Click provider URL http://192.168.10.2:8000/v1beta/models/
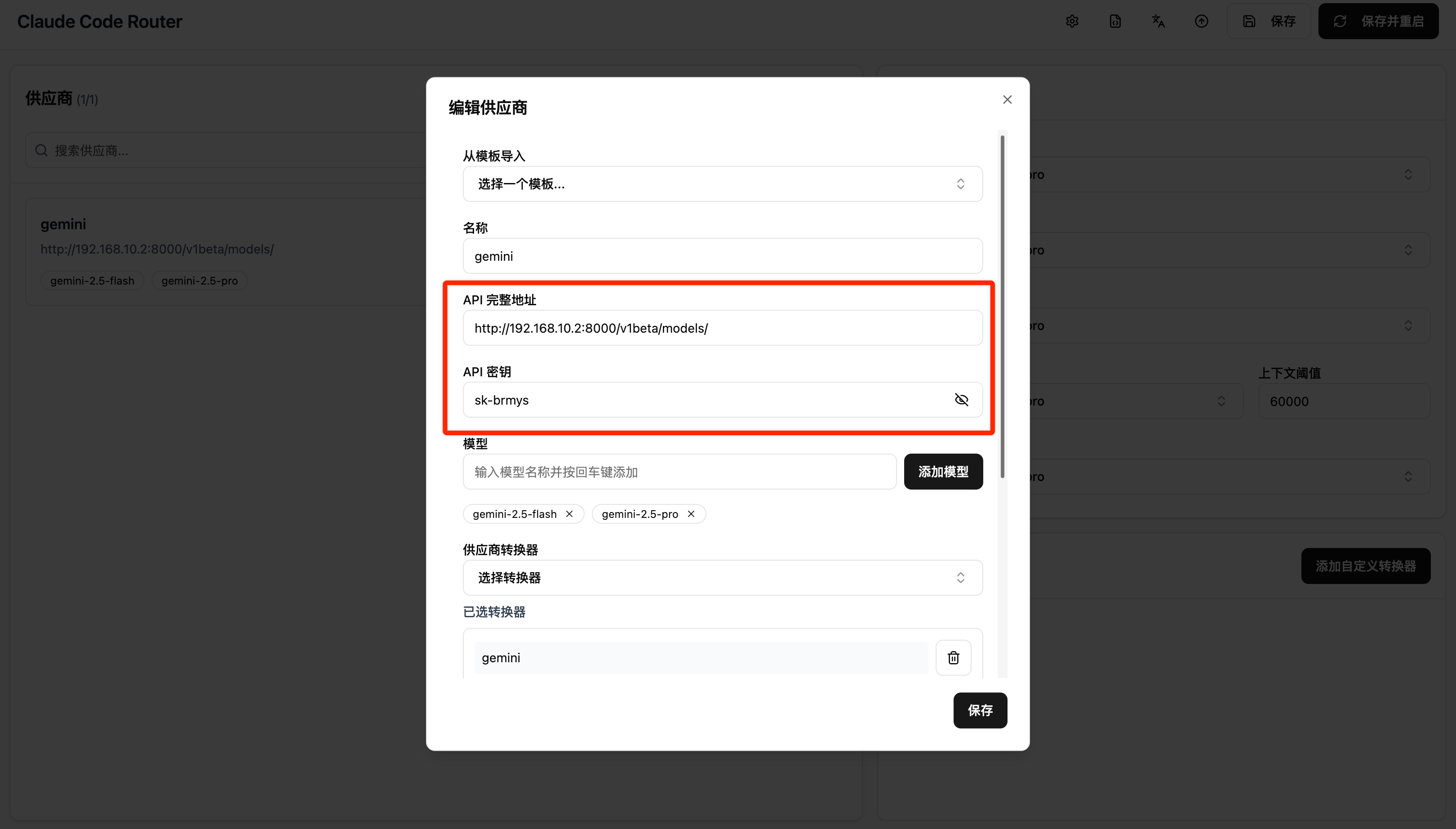1456x829 pixels. coord(157,250)
